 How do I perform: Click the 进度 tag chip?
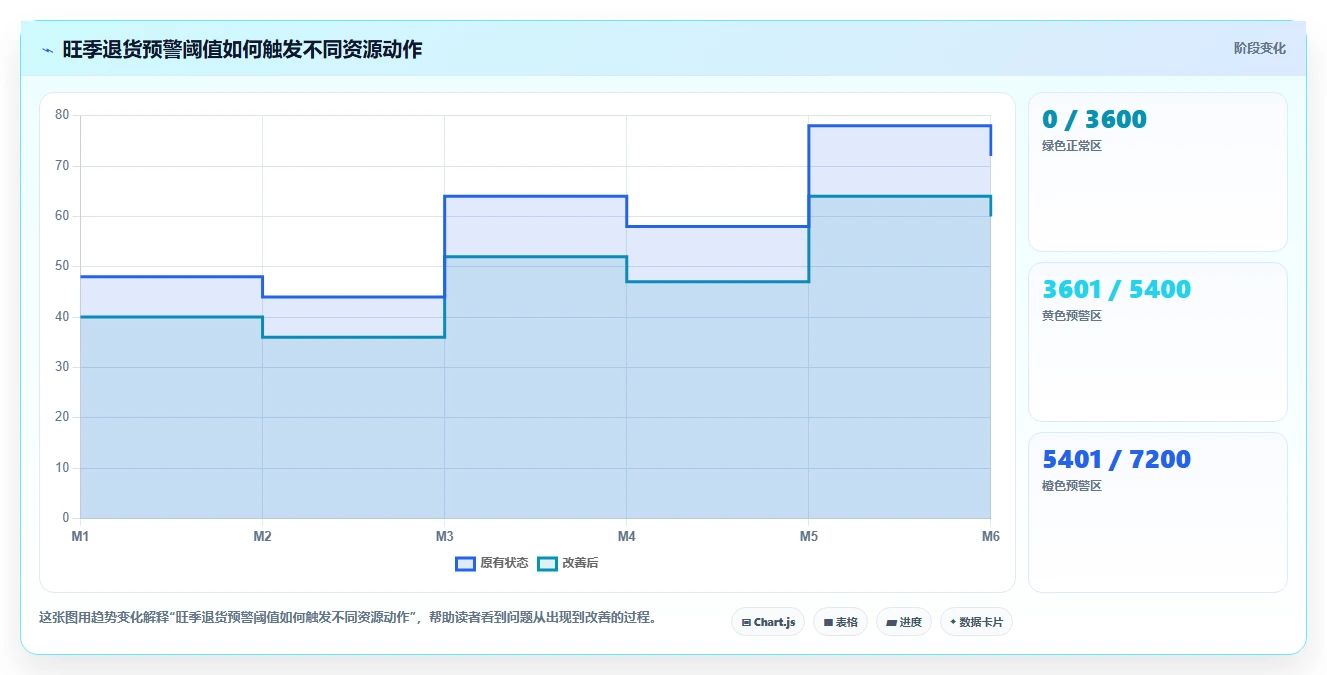(904, 622)
